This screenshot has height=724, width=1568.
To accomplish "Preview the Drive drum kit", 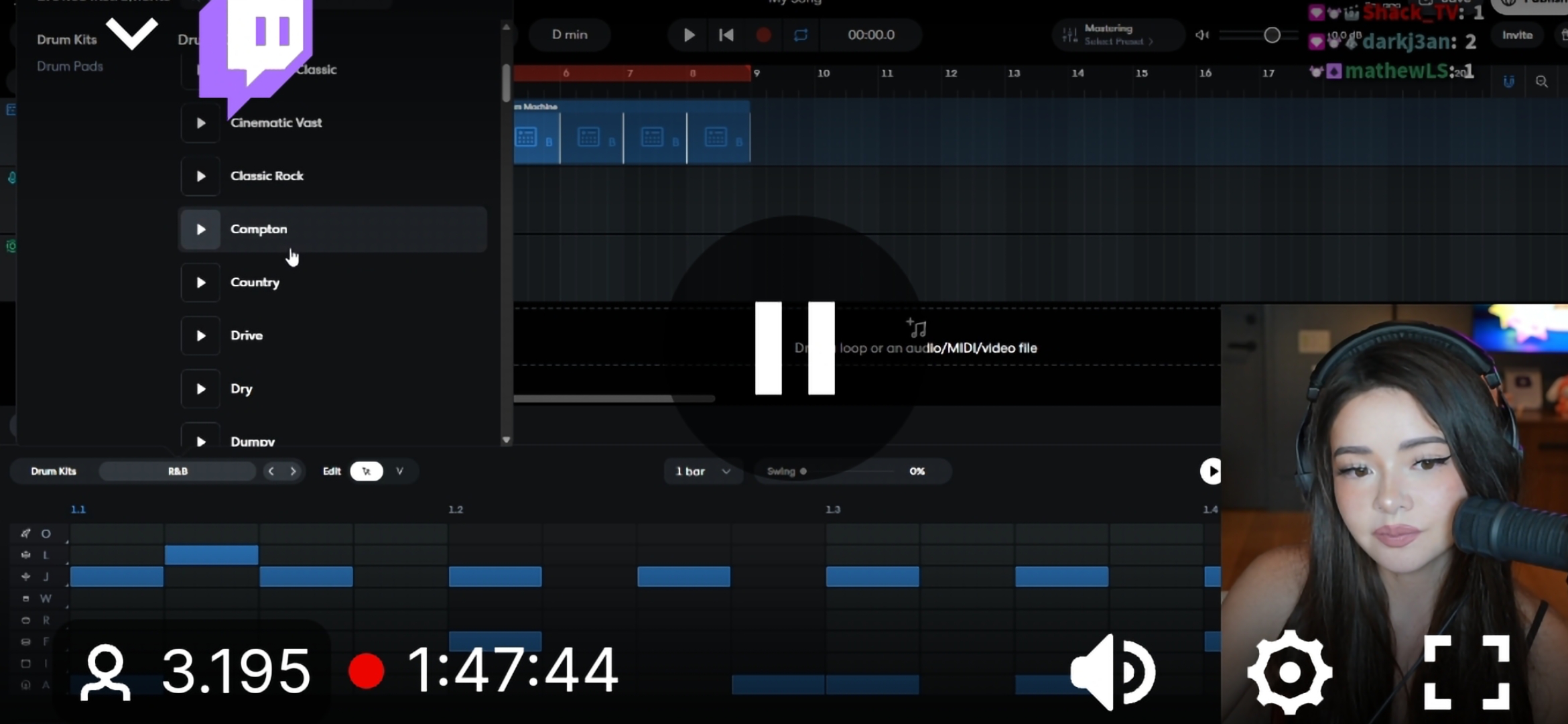I will 200,335.
